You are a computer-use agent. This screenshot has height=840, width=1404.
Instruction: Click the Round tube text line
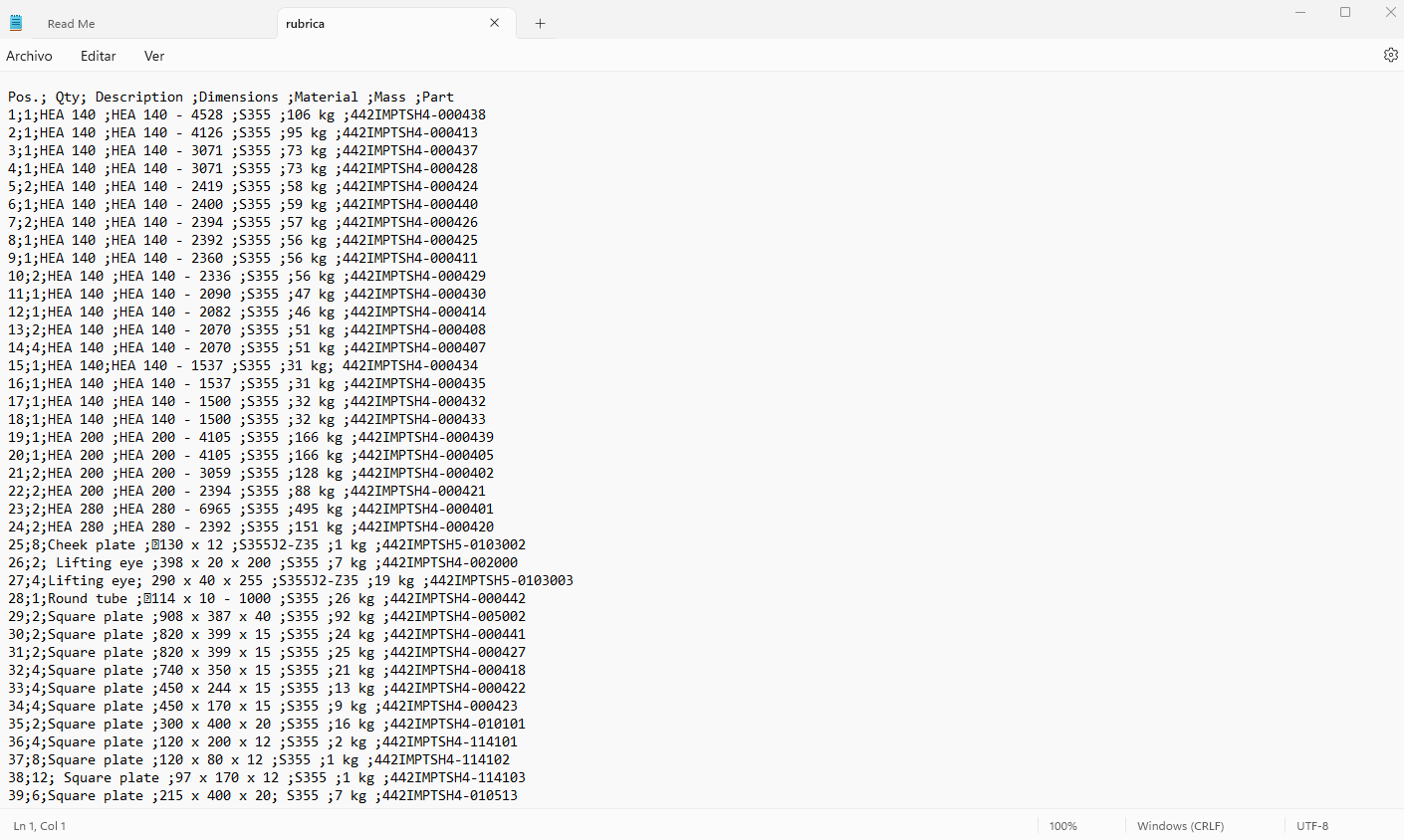click(x=88, y=598)
